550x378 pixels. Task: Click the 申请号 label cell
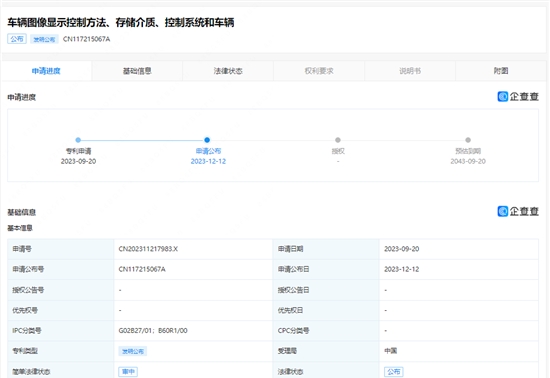click(61, 249)
